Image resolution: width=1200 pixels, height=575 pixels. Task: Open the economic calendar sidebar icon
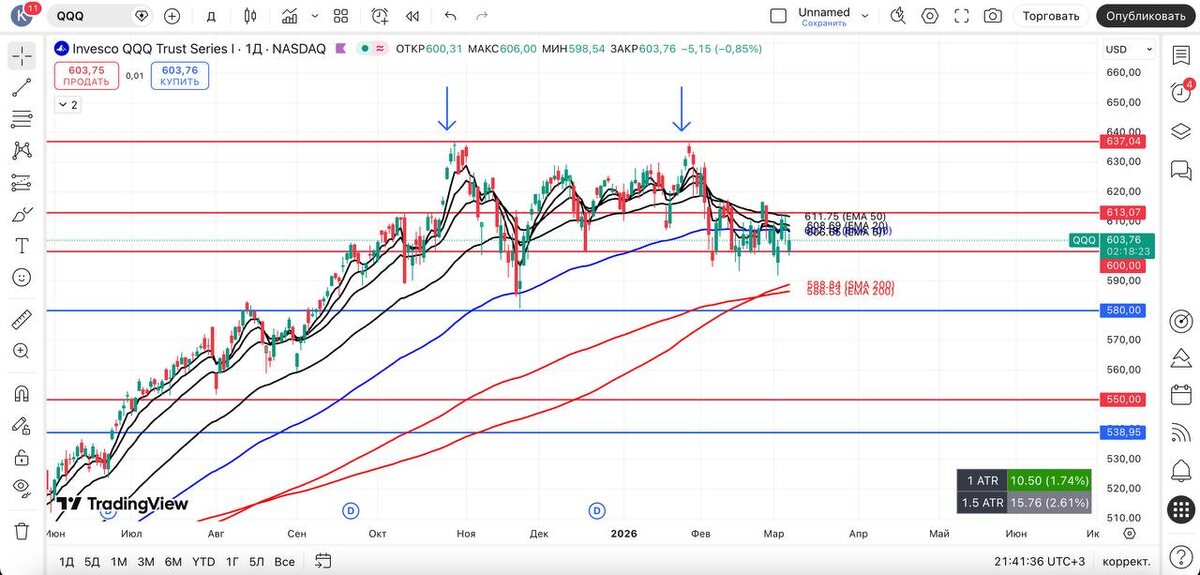[1180, 395]
